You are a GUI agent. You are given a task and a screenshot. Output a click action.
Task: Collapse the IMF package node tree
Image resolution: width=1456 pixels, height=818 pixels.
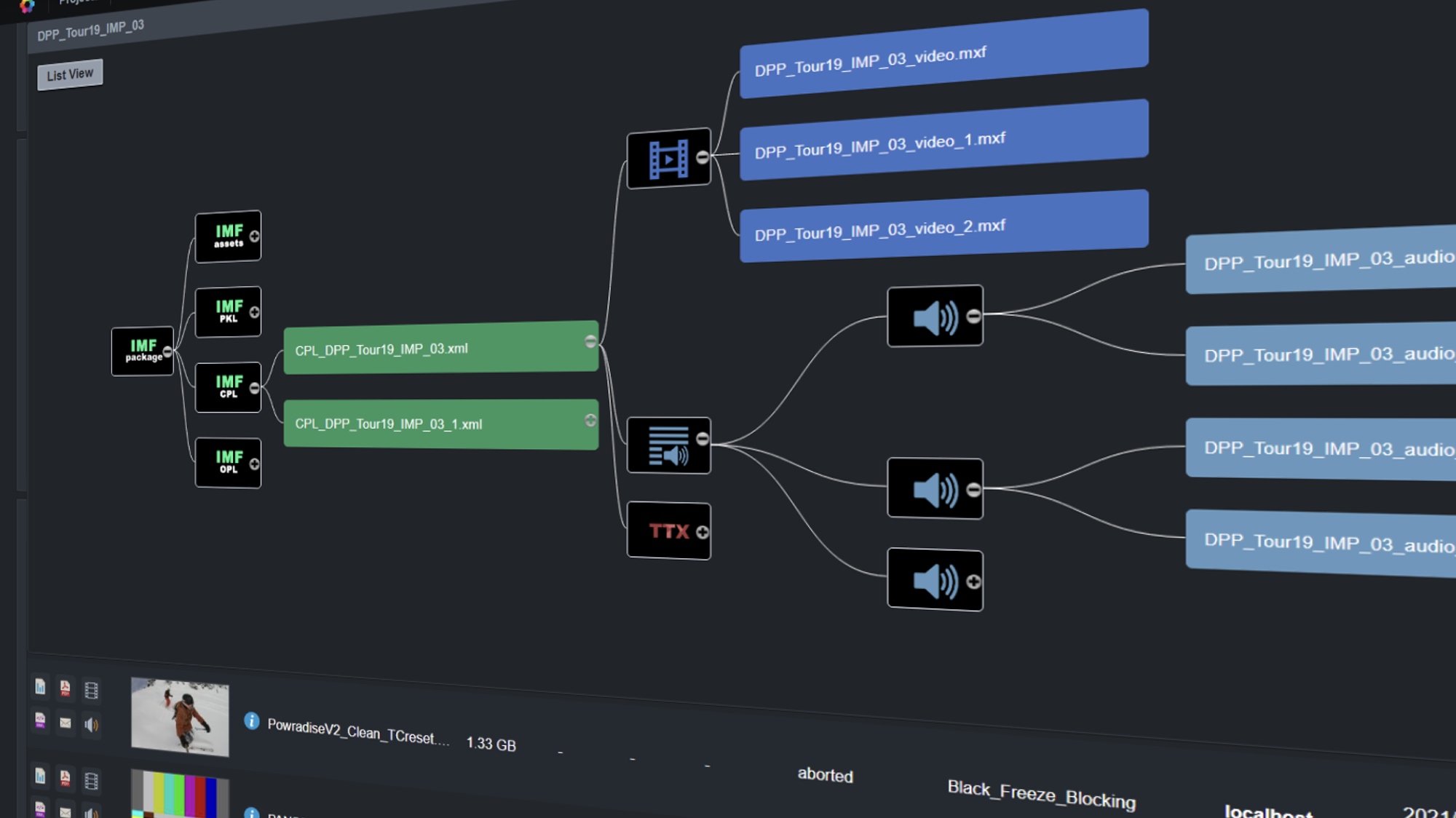[167, 352]
